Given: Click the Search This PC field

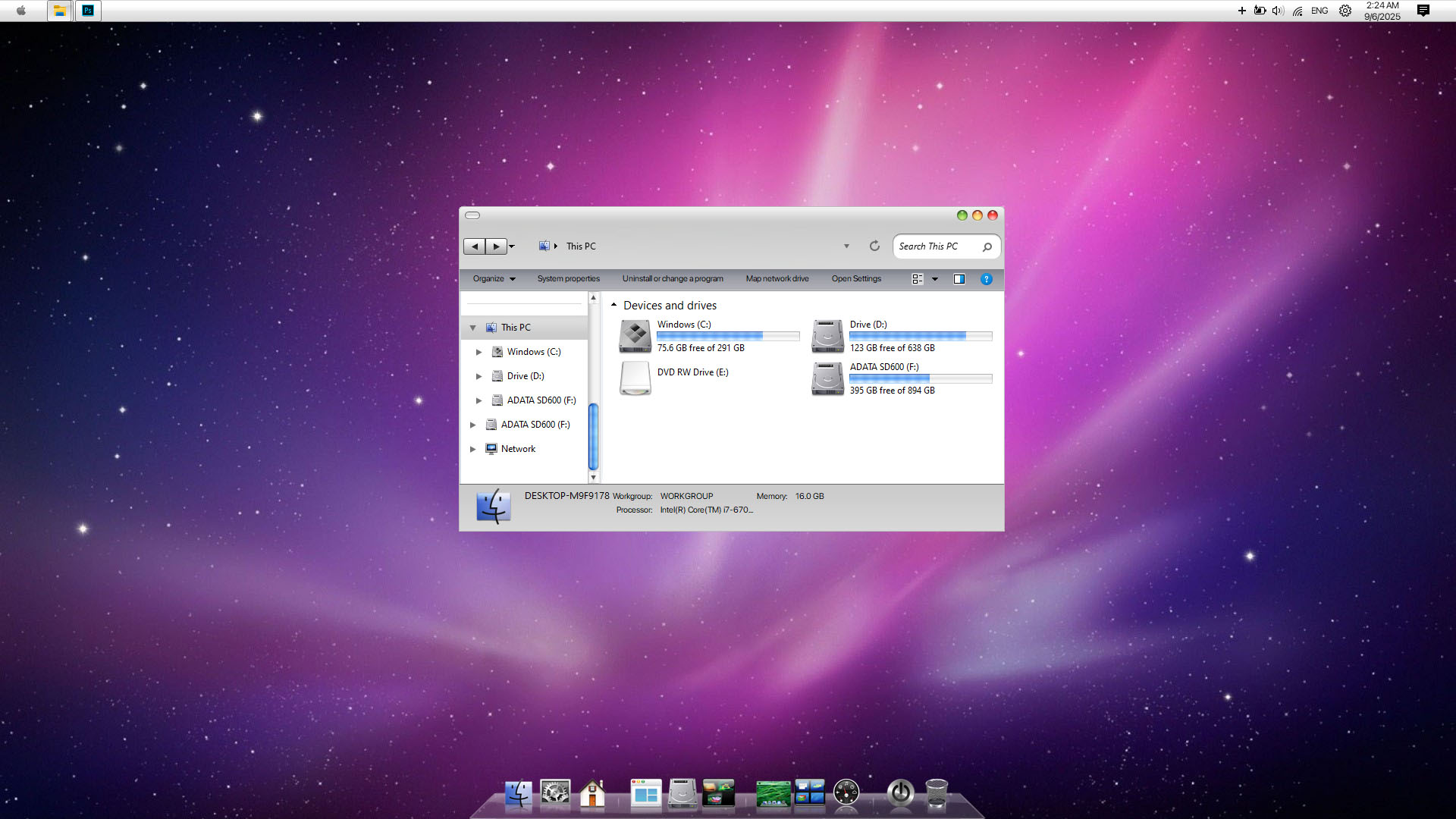Looking at the screenshot, I should 937,246.
